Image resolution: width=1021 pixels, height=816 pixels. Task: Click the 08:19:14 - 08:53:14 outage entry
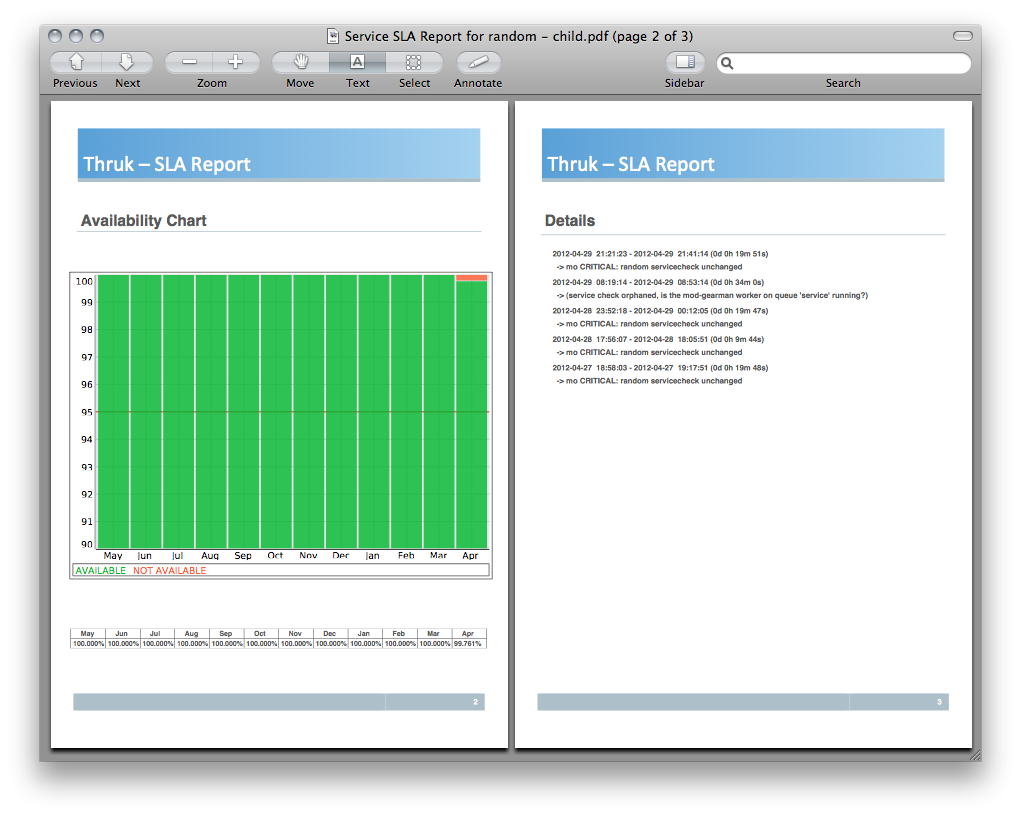click(658, 283)
